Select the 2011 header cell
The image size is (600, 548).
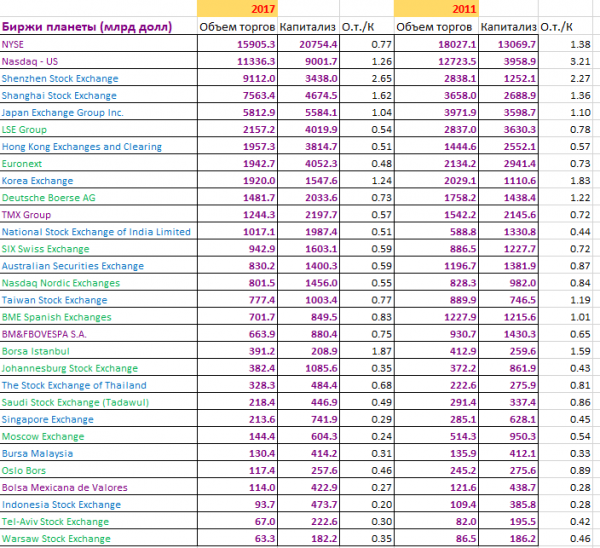(x=436, y=8)
